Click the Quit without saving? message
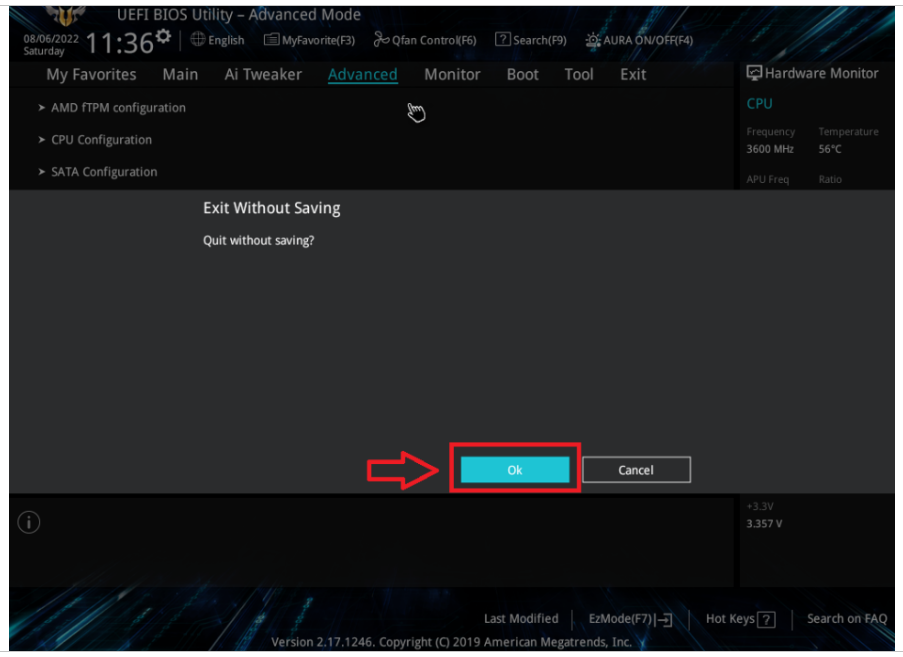This screenshot has width=903, height=657. [x=259, y=240]
